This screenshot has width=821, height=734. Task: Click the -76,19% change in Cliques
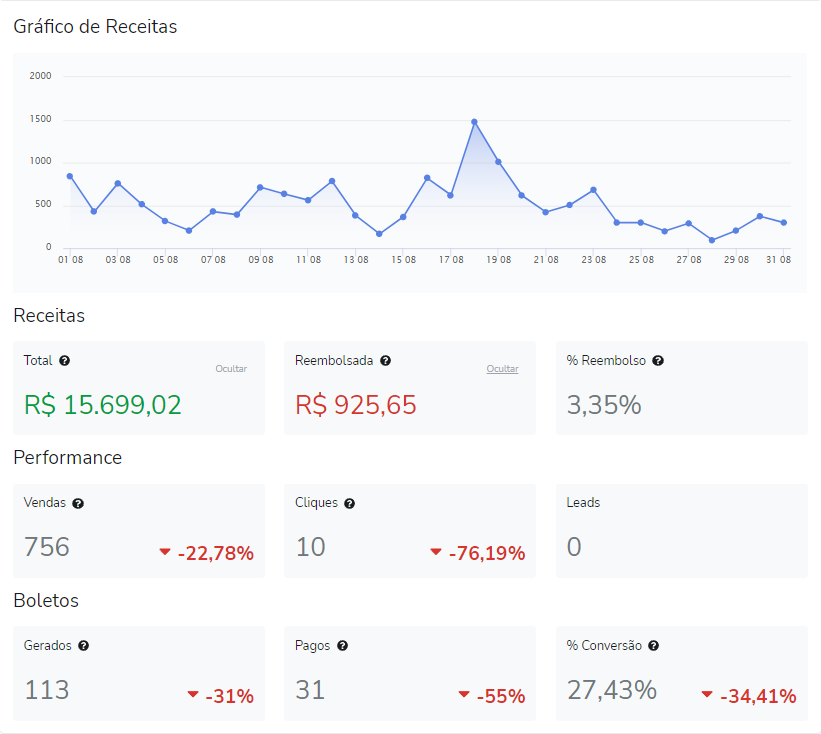(x=486, y=553)
